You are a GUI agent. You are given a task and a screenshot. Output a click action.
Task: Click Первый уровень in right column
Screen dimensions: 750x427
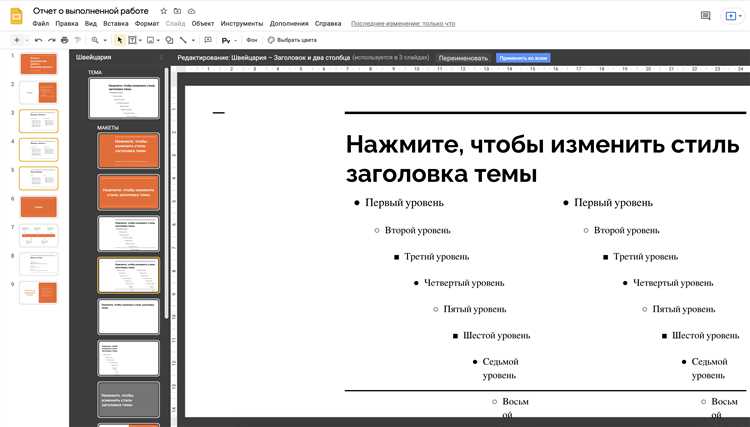point(613,203)
